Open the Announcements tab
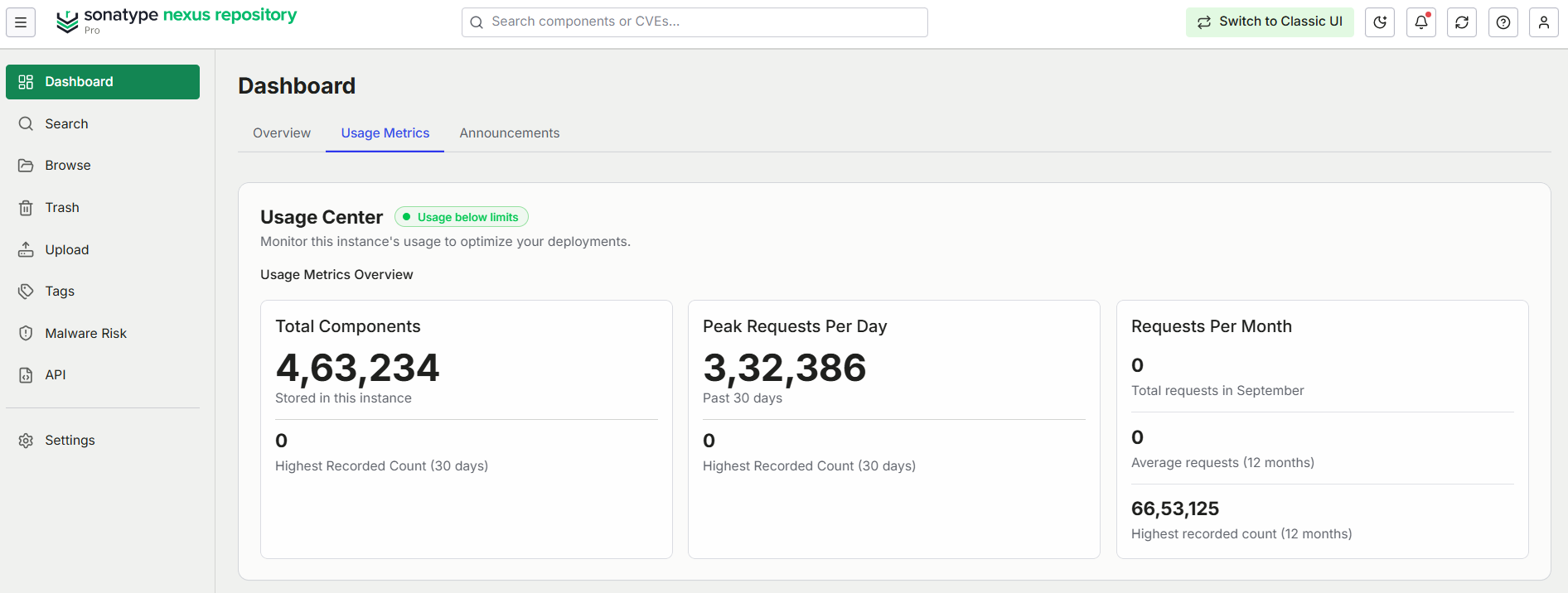The height and width of the screenshot is (593, 1568). (x=510, y=133)
